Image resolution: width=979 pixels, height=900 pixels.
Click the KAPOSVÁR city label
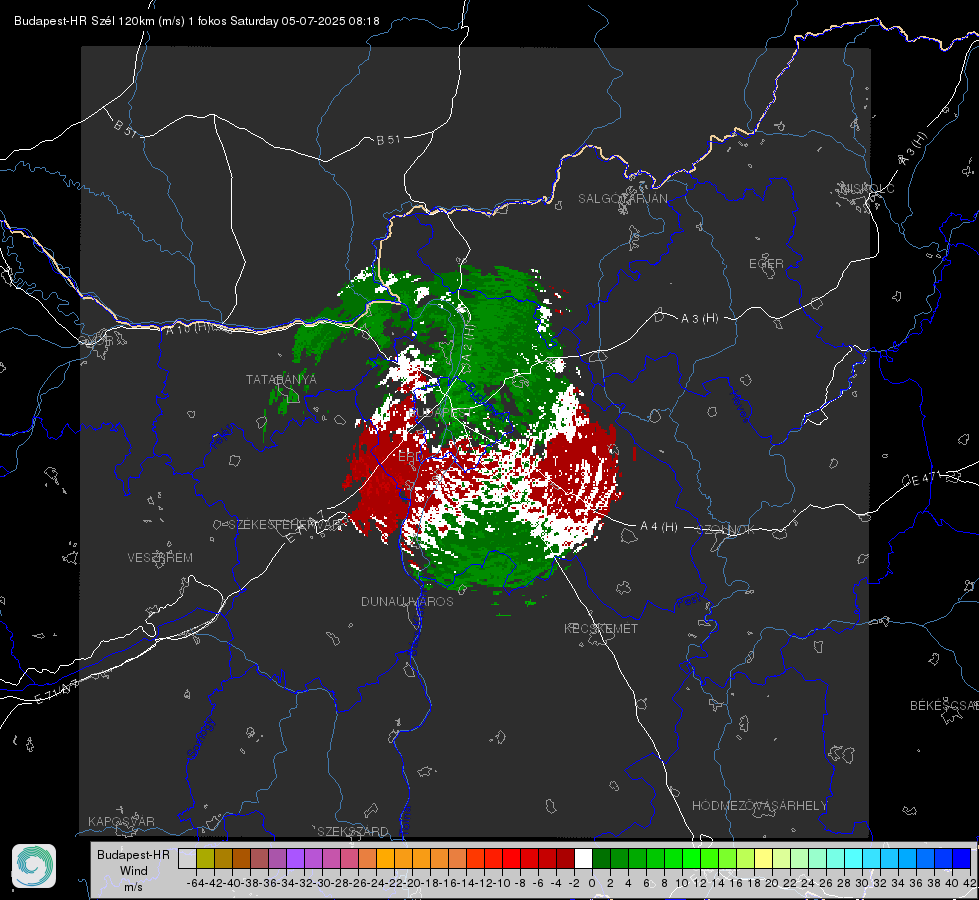[121, 821]
